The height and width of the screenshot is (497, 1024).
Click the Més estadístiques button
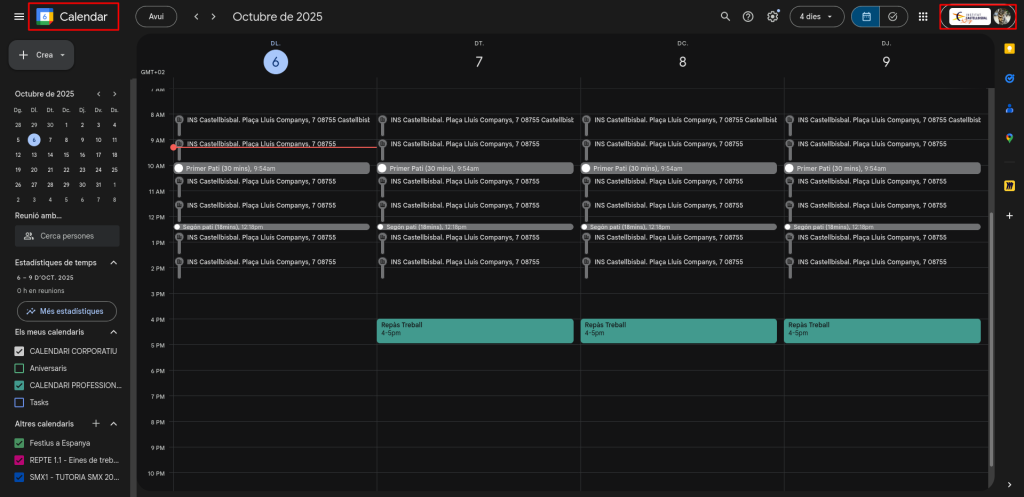point(64,311)
